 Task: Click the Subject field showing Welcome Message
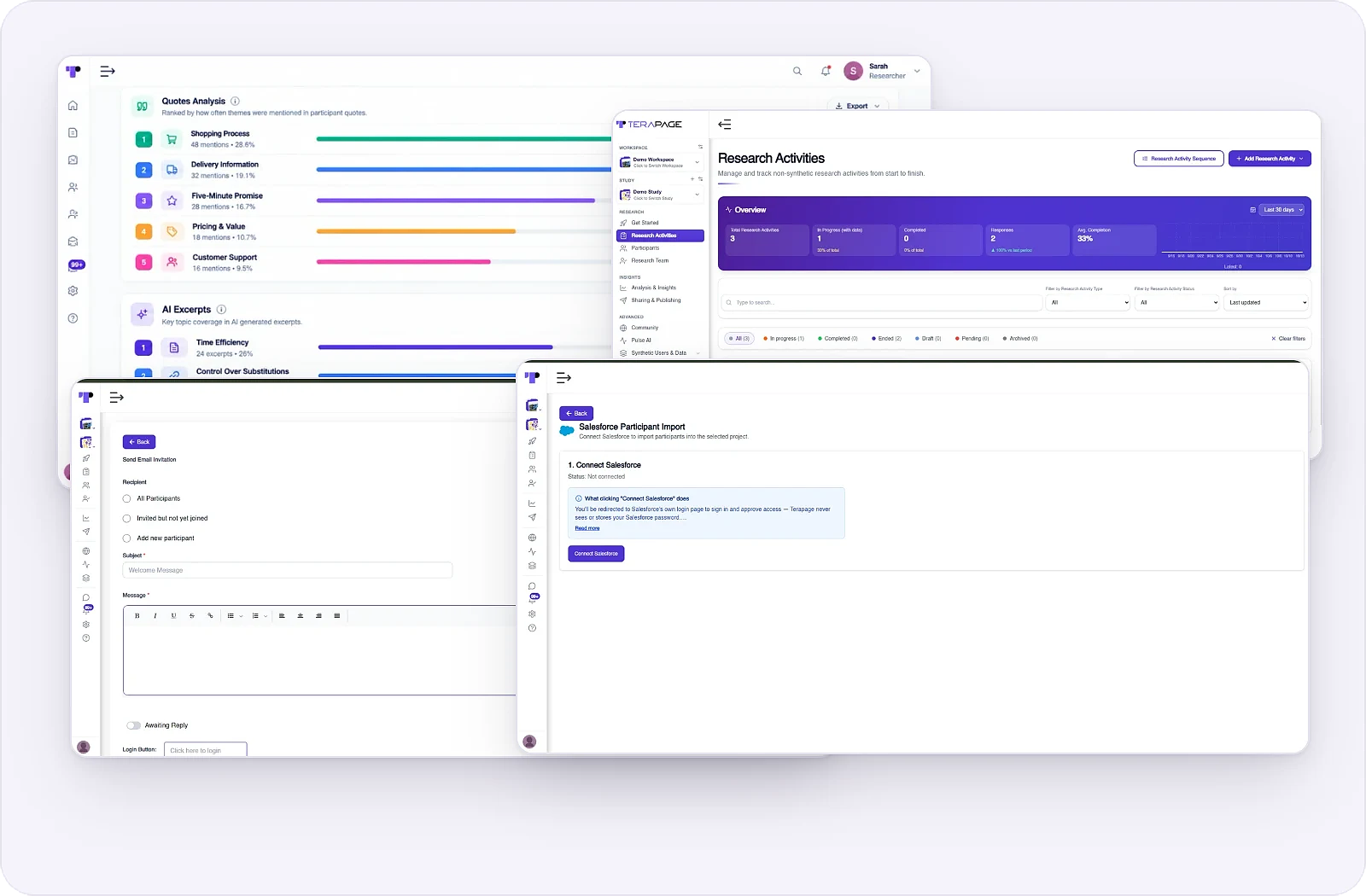tap(287, 570)
